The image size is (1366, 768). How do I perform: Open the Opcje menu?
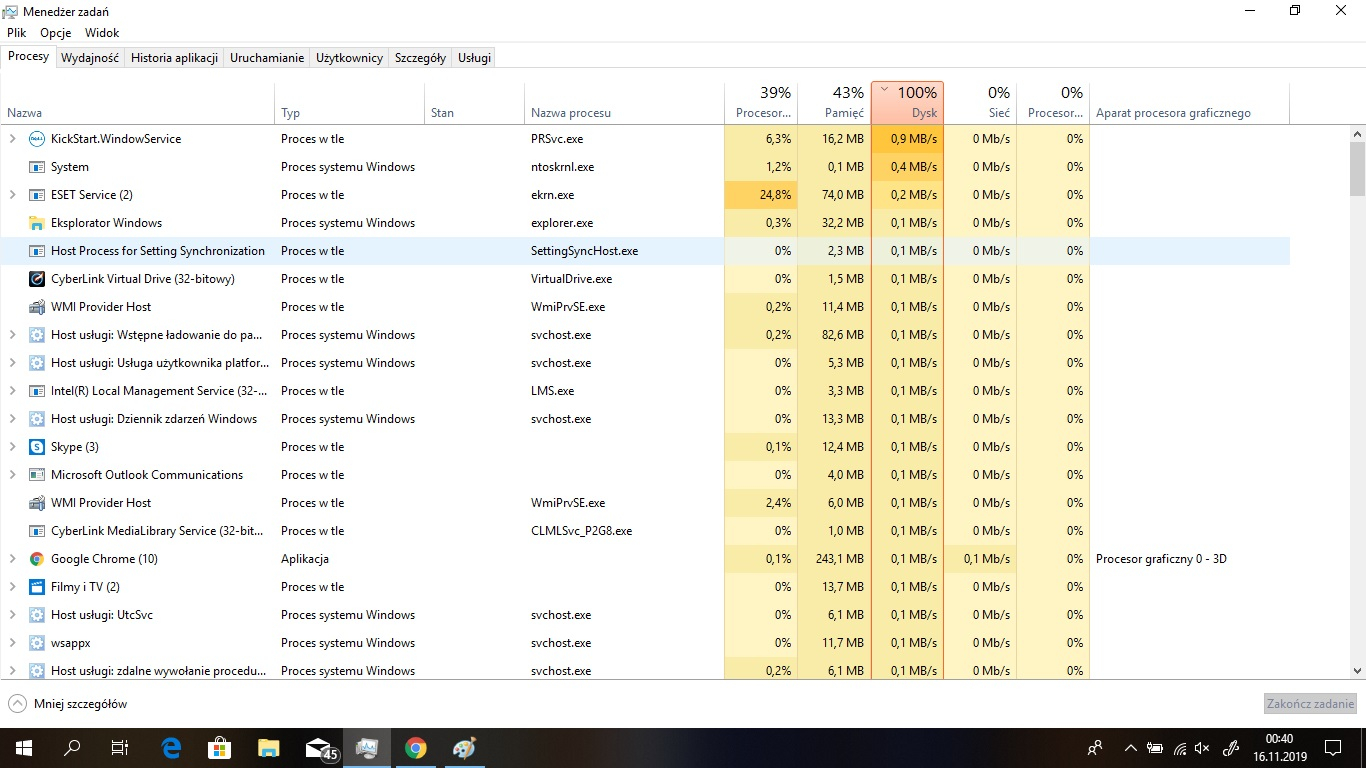56,33
